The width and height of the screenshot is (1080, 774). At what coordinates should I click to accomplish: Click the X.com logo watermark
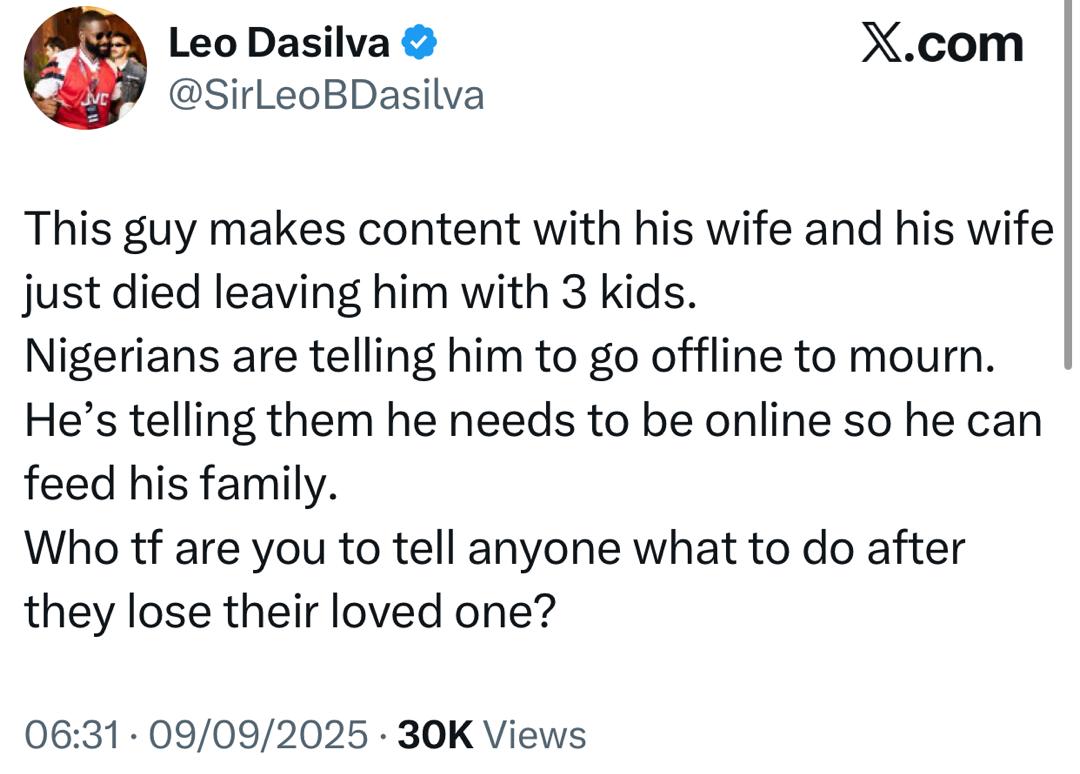[942, 44]
